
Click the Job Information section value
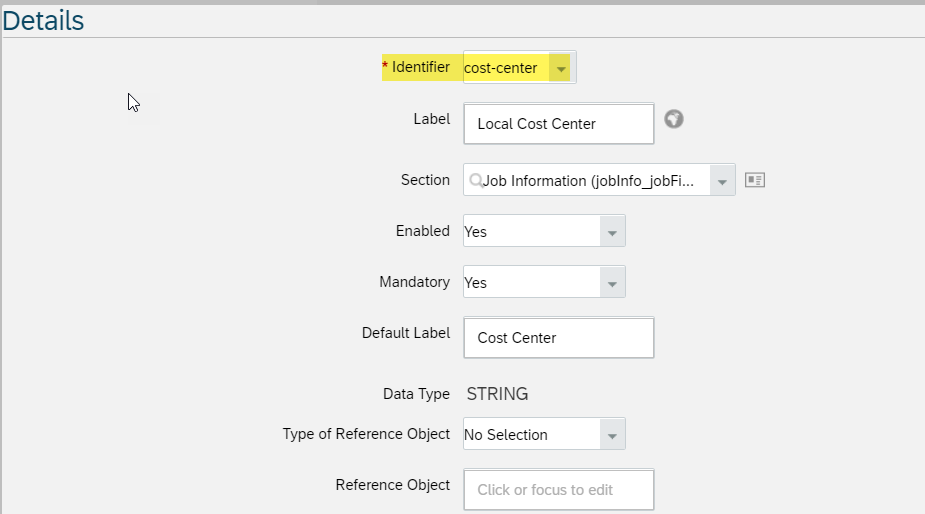(588, 181)
